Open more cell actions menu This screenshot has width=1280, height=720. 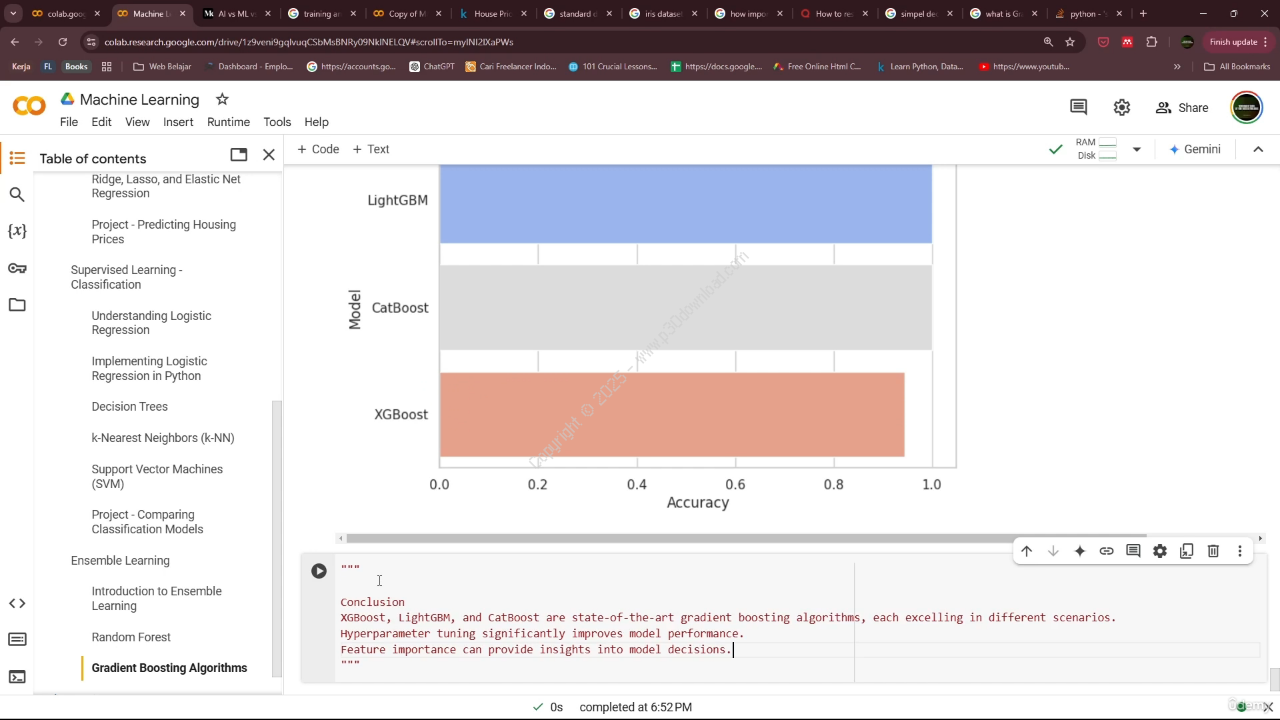1240,551
